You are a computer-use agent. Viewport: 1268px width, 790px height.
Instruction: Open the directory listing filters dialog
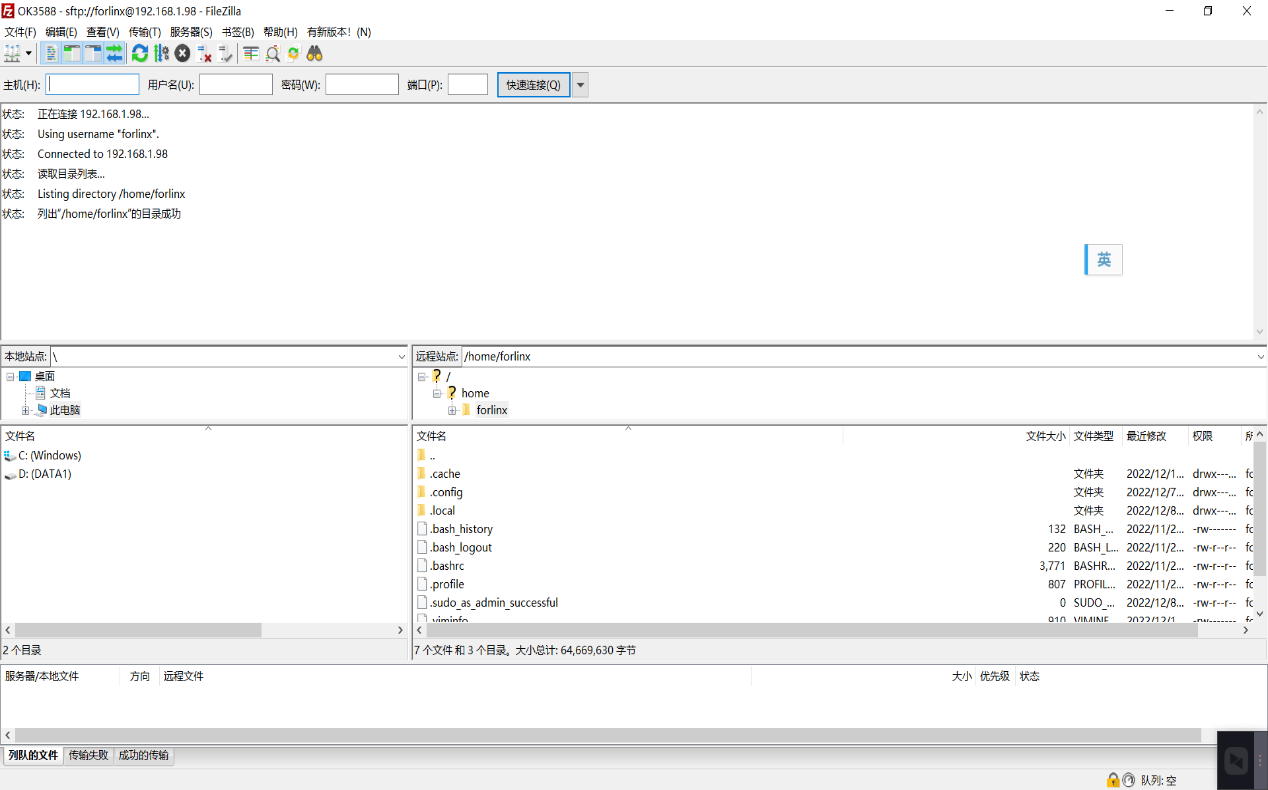coord(251,53)
